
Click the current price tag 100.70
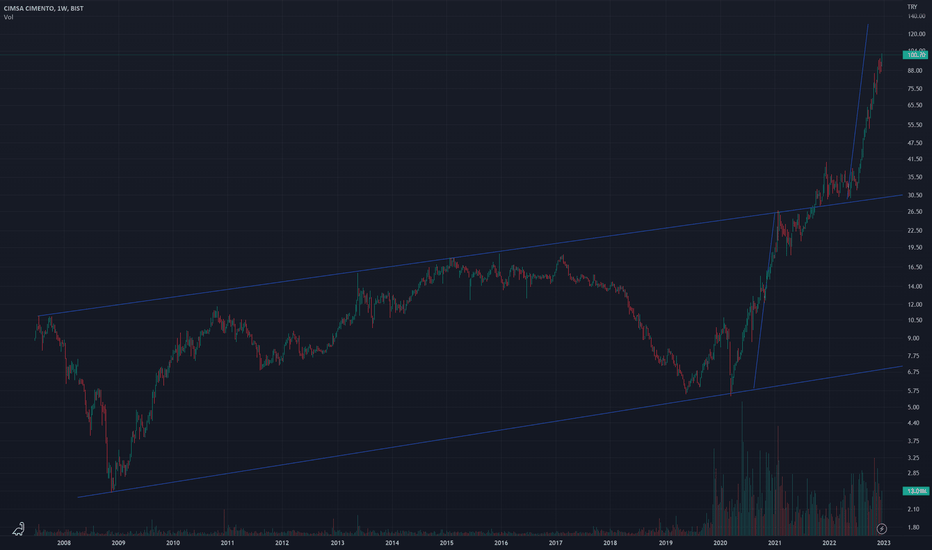(x=915, y=55)
